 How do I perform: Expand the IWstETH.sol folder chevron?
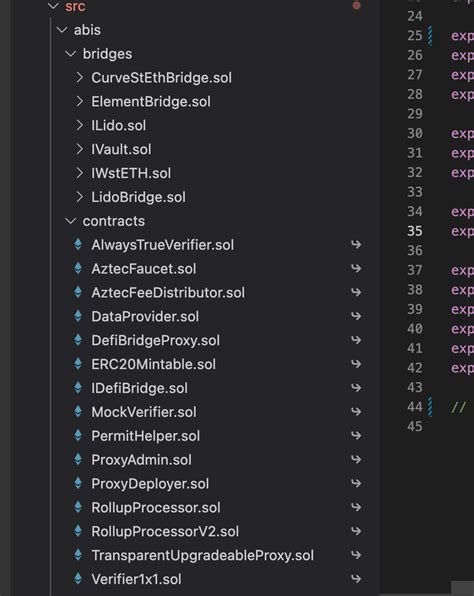[x=79, y=173]
